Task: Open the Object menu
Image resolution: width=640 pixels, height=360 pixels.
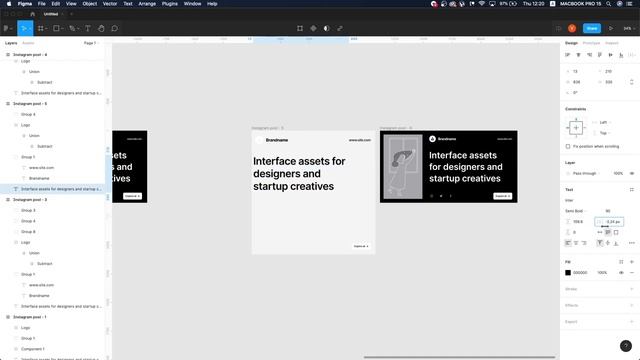Action: tap(90, 4)
